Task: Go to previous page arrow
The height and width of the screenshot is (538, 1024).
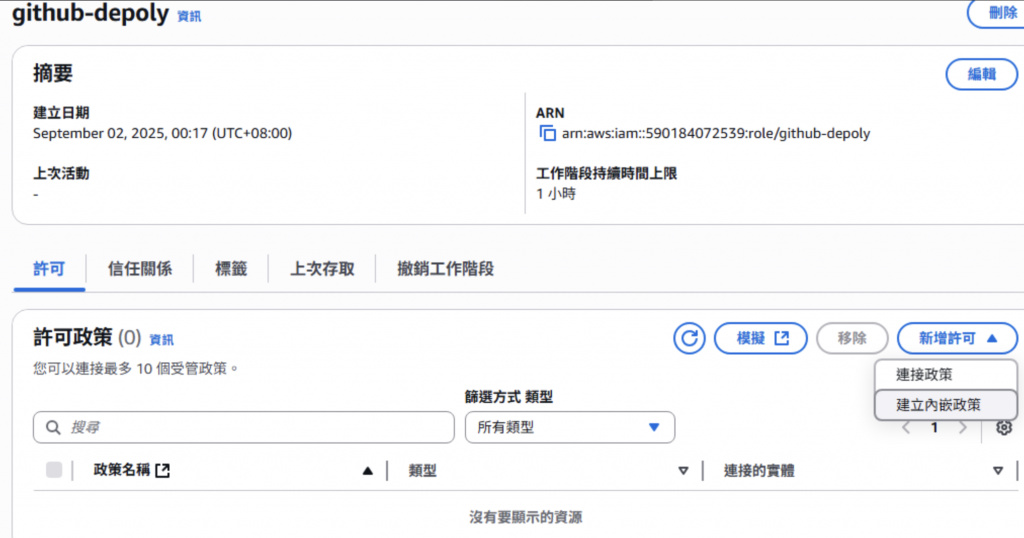Action: tap(906, 428)
